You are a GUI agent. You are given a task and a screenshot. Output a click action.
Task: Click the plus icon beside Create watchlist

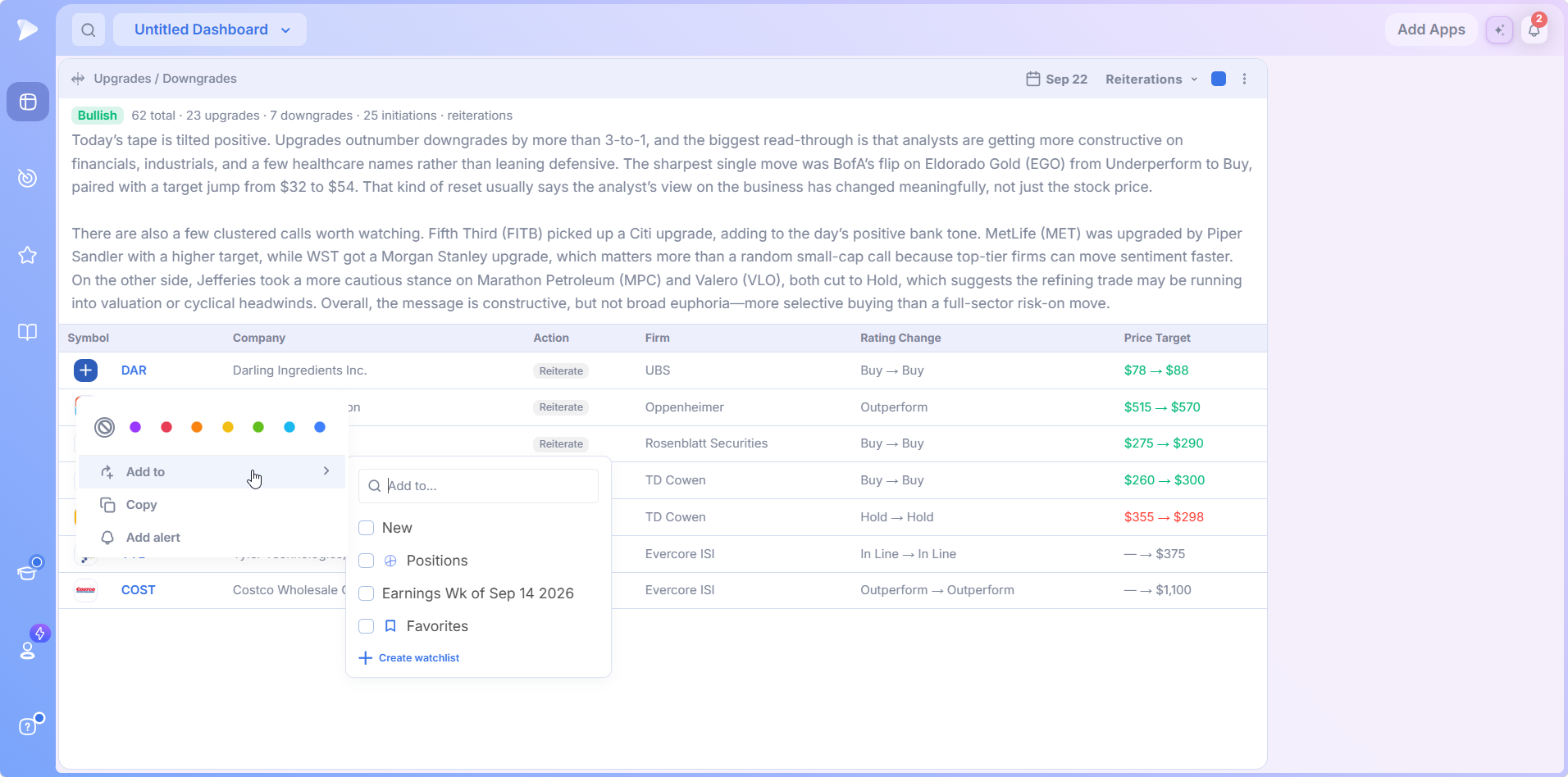(x=366, y=658)
